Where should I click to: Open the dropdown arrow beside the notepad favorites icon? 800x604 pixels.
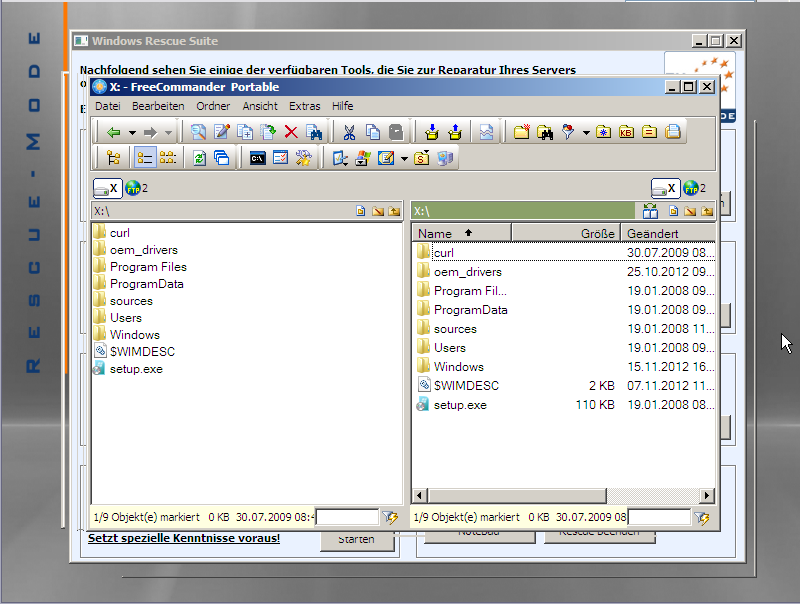[x=404, y=159]
